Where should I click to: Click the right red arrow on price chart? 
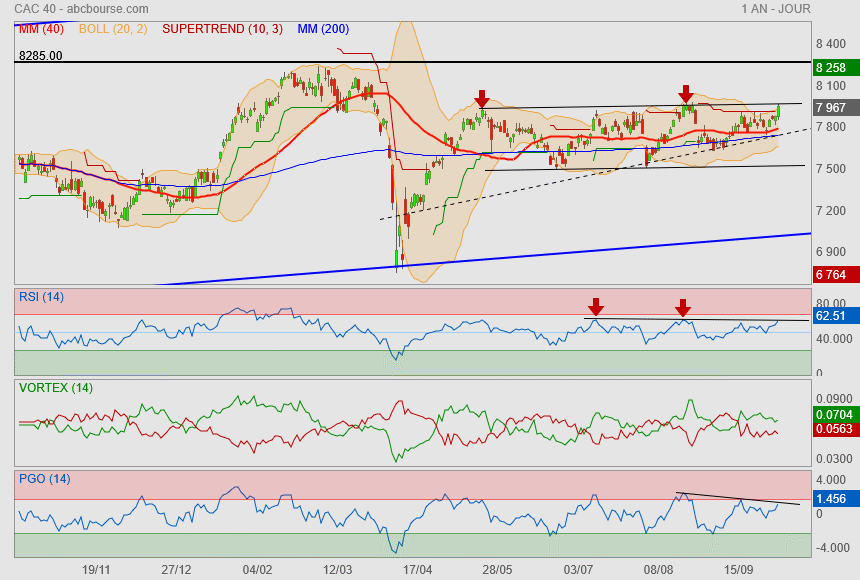point(686,94)
